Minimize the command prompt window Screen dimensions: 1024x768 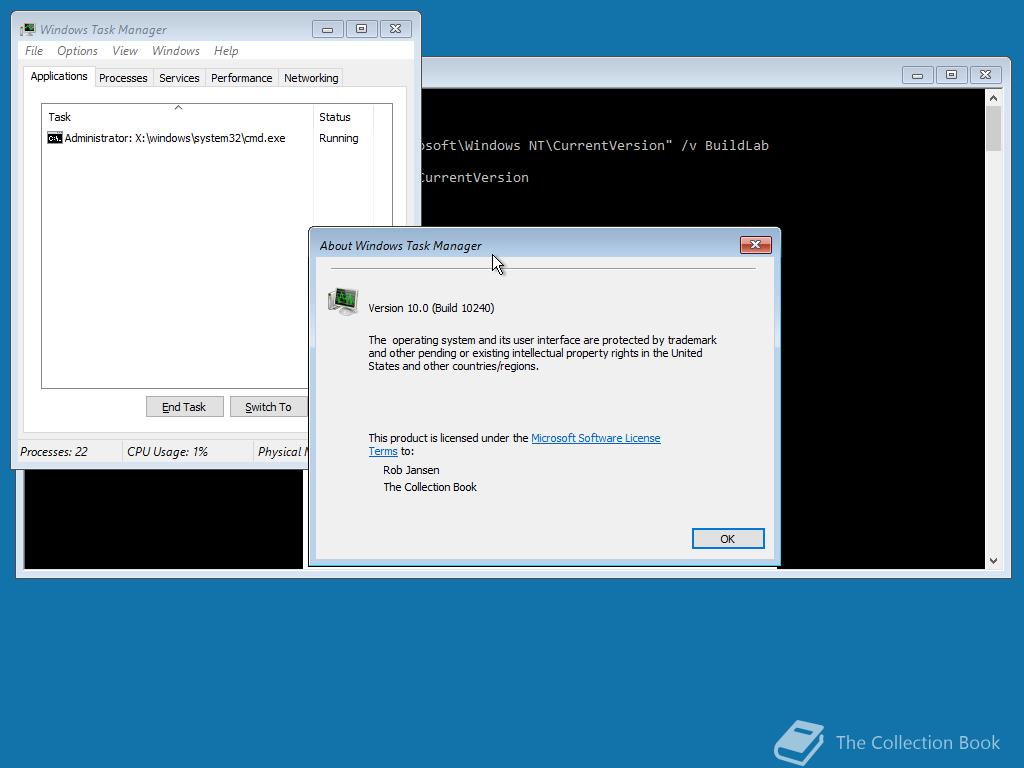pyautogui.click(x=918, y=75)
